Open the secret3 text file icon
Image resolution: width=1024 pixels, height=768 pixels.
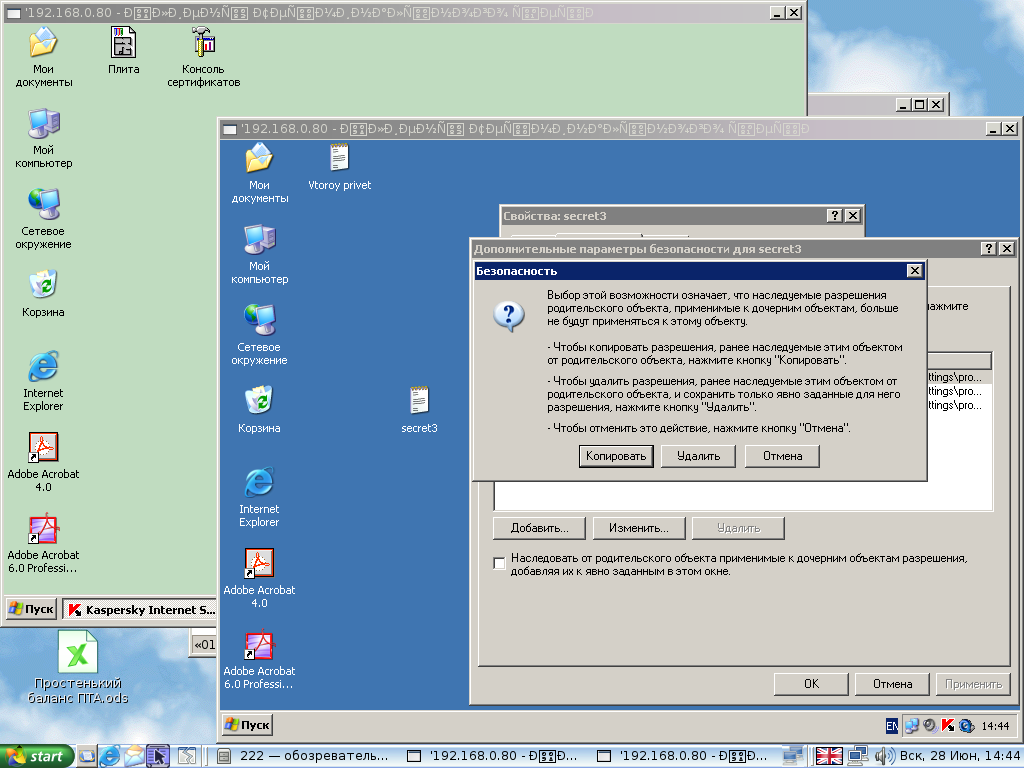click(419, 402)
